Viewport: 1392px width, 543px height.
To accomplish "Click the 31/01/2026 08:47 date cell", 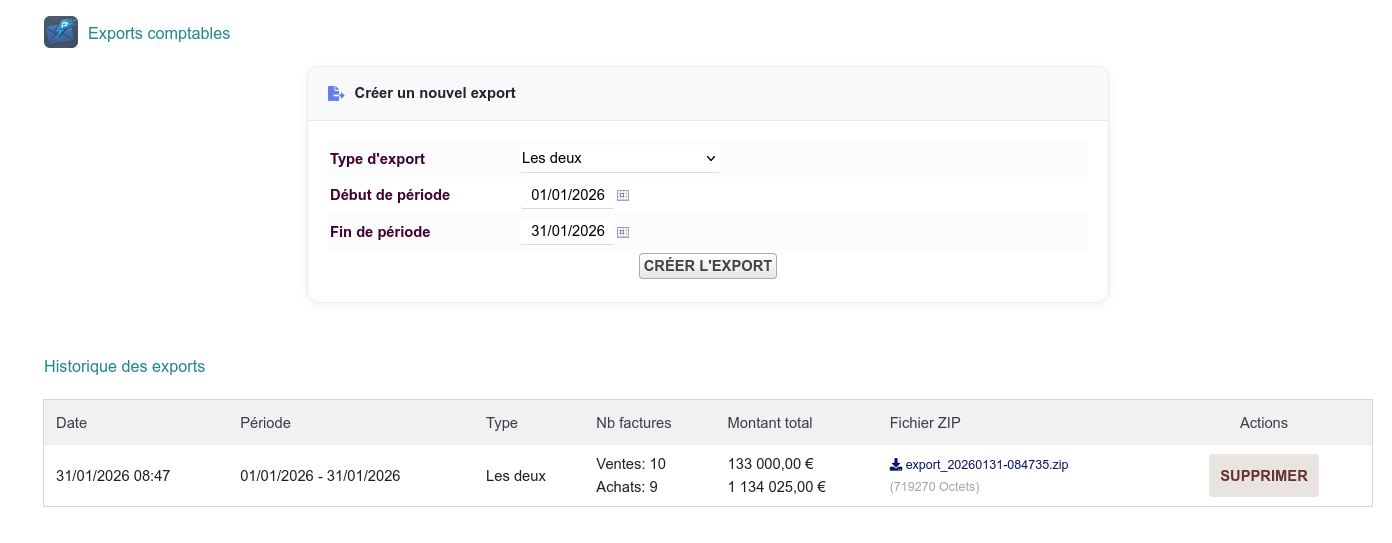I will pyautogui.click(x=113, y=476).
